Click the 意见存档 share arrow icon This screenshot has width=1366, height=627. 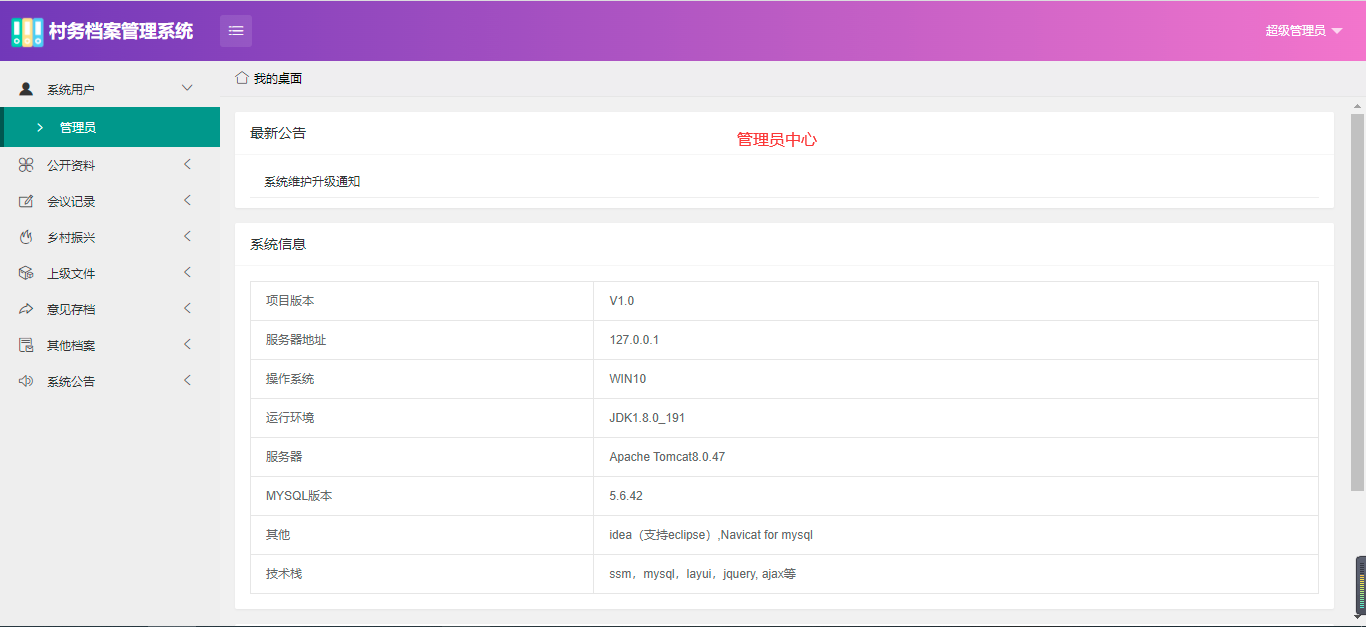coord(26,309)
